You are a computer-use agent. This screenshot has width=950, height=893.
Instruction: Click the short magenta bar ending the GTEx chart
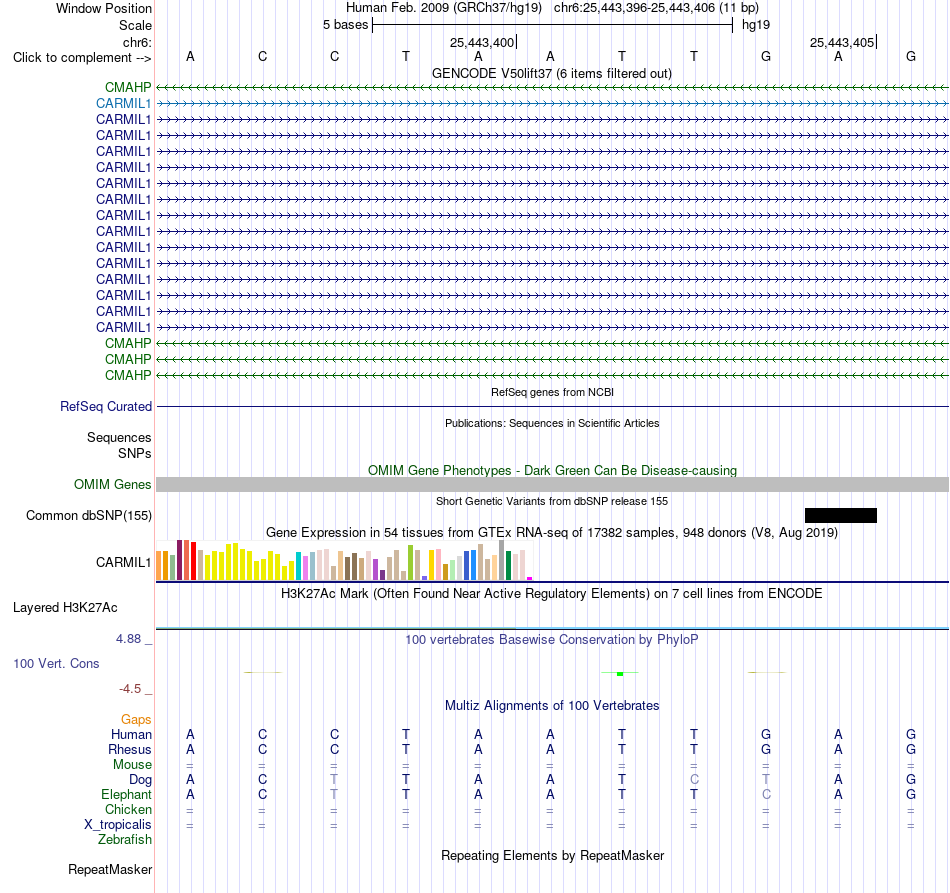pyautogui.click(x=530, y=579)
